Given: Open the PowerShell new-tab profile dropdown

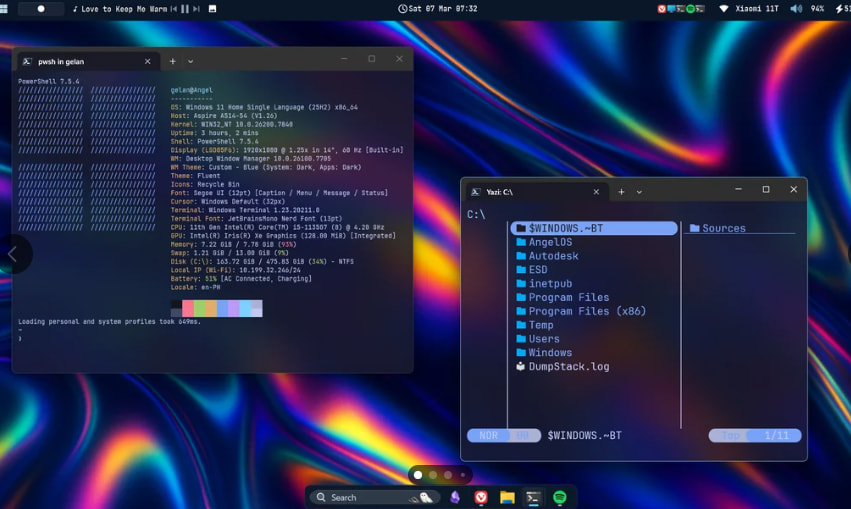Looking at the screenshot, I should coord(191,61).
